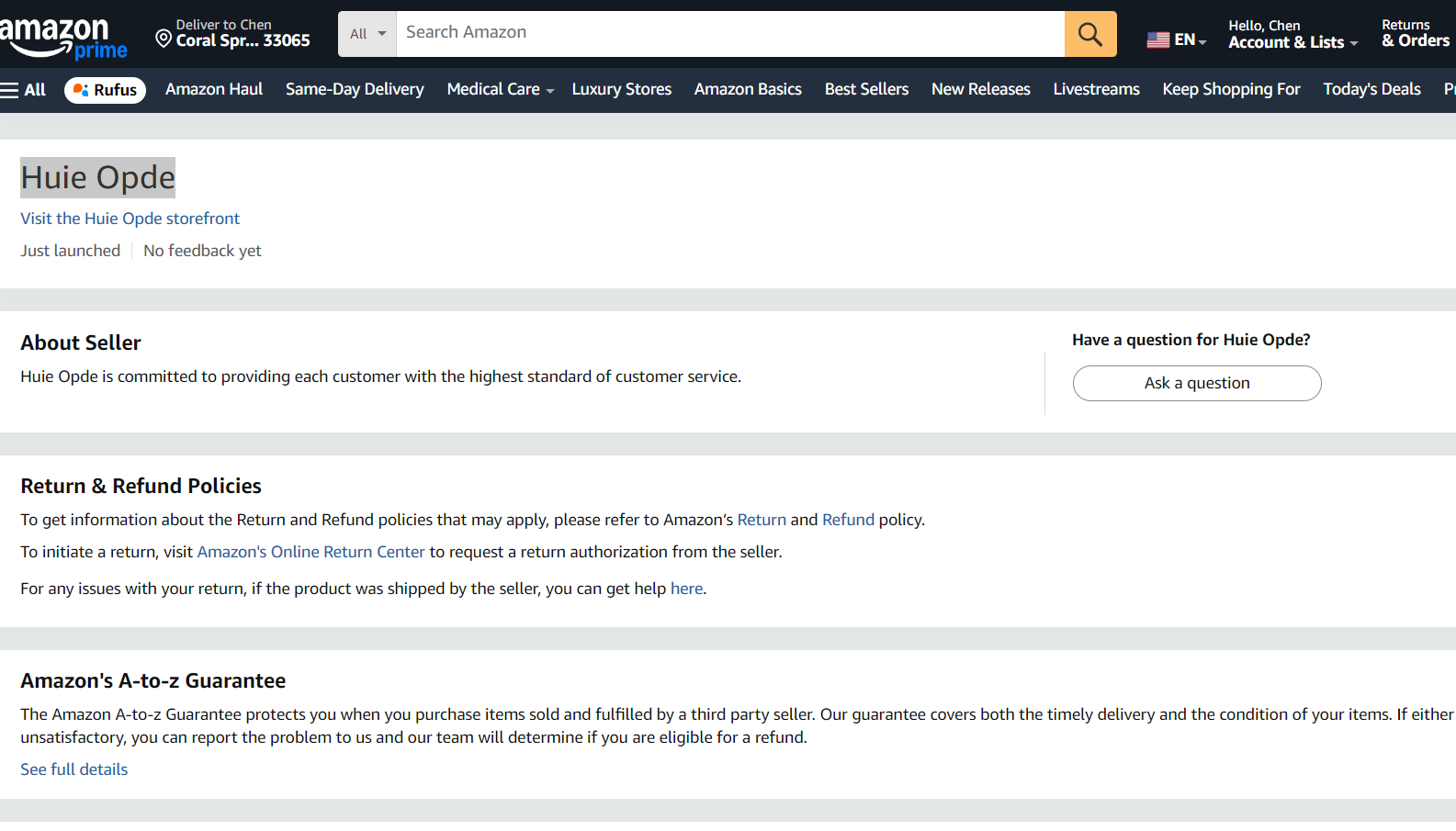Open the Refund policy link
1456x831 pixels.
848,520
